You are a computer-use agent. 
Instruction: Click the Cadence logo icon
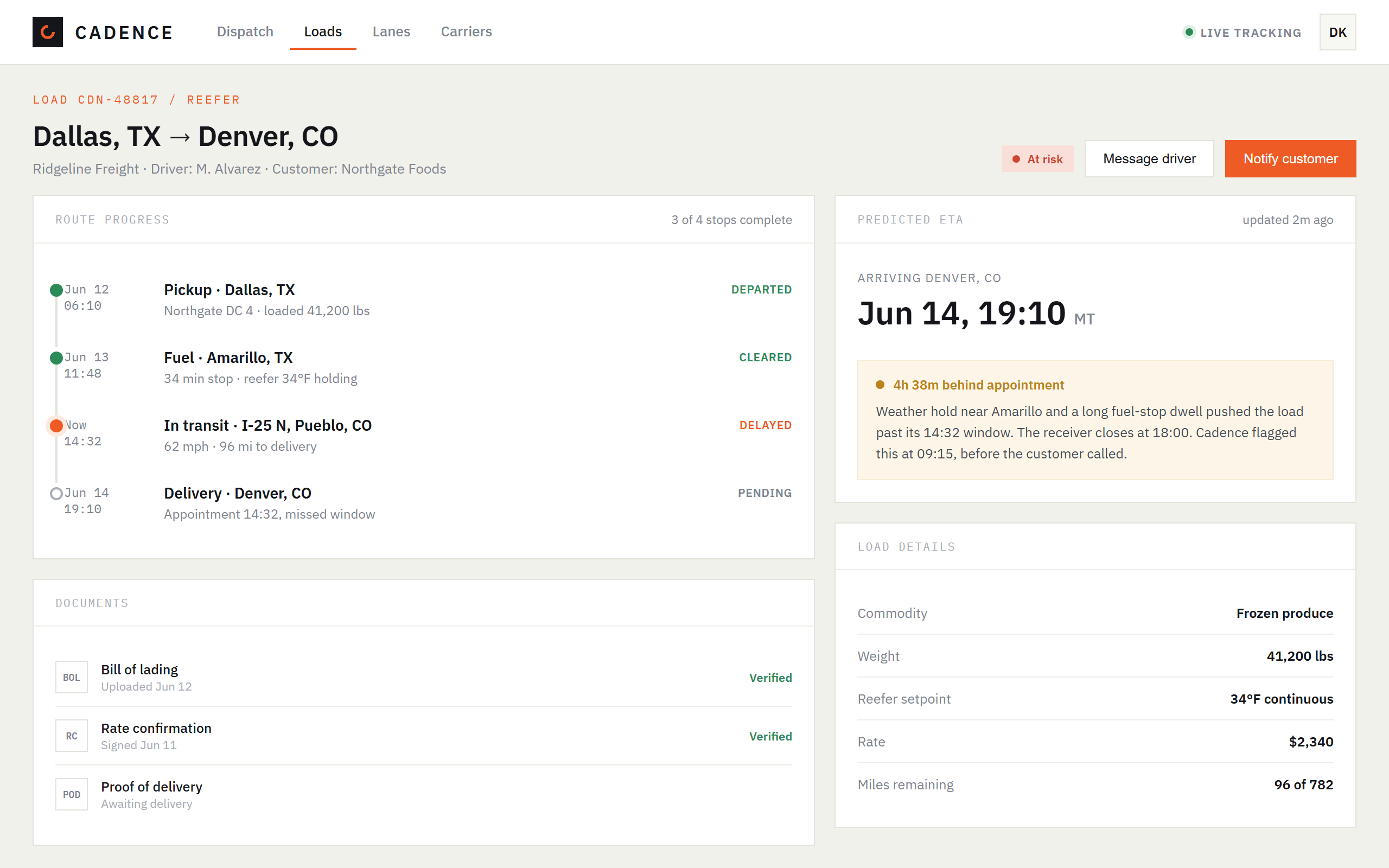(x=48, y=32)
